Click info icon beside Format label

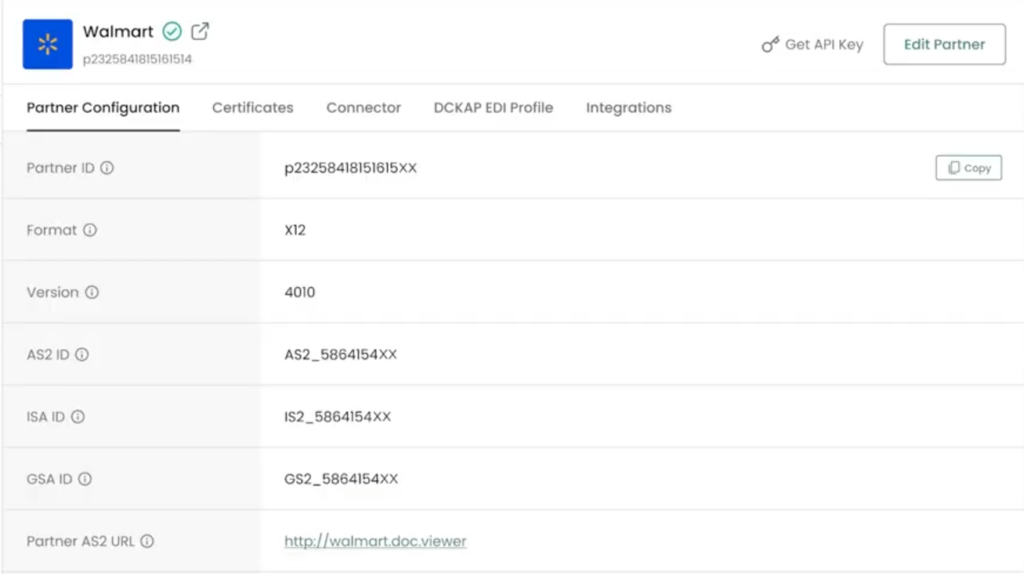pyautogui.click(x=90, y=230)
